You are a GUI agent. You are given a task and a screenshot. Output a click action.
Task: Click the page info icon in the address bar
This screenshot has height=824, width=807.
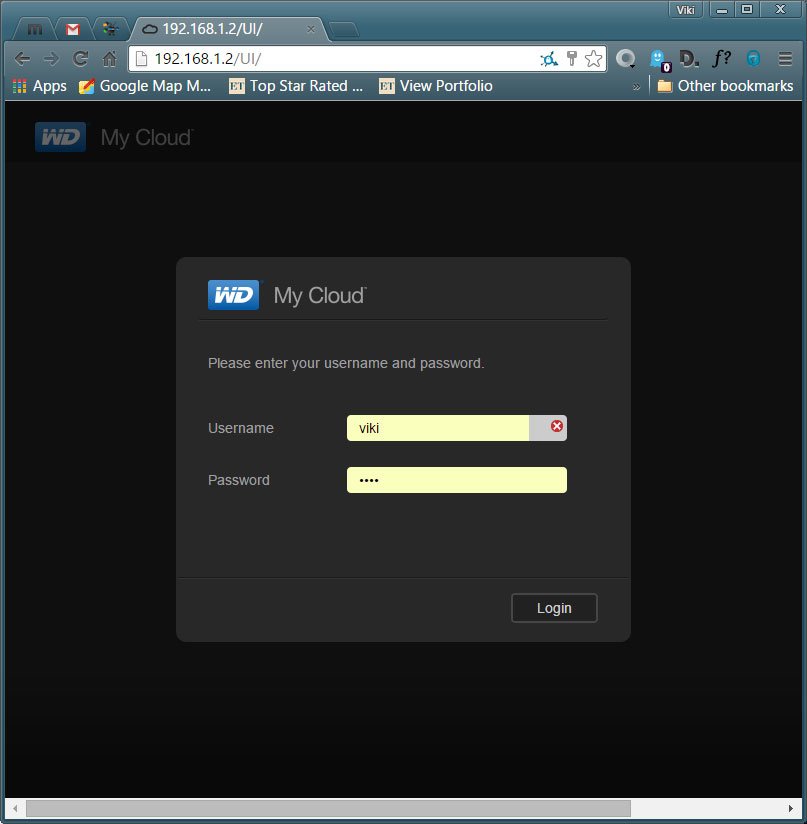141,58
